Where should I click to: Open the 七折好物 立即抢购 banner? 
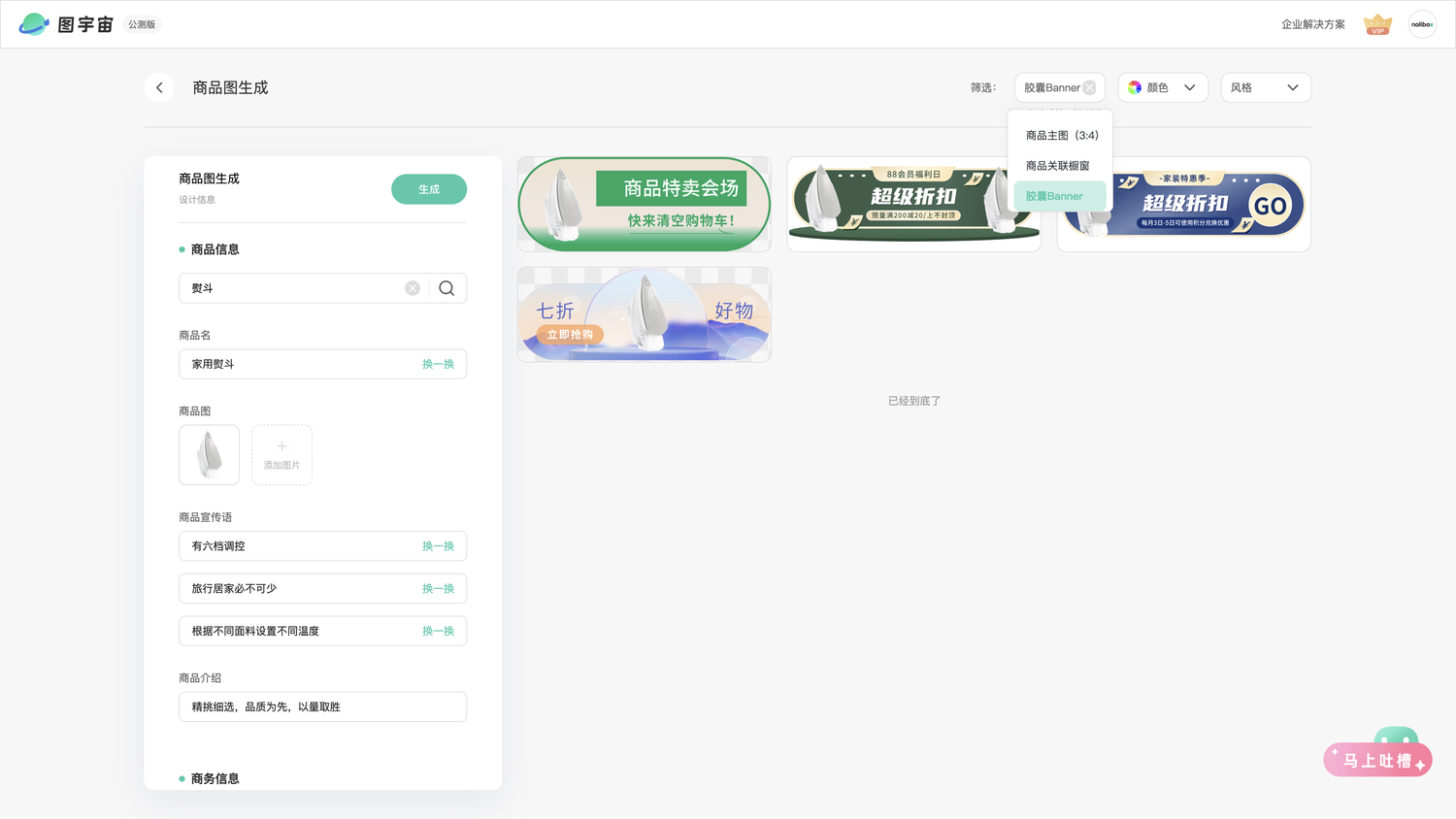point(645,315)
